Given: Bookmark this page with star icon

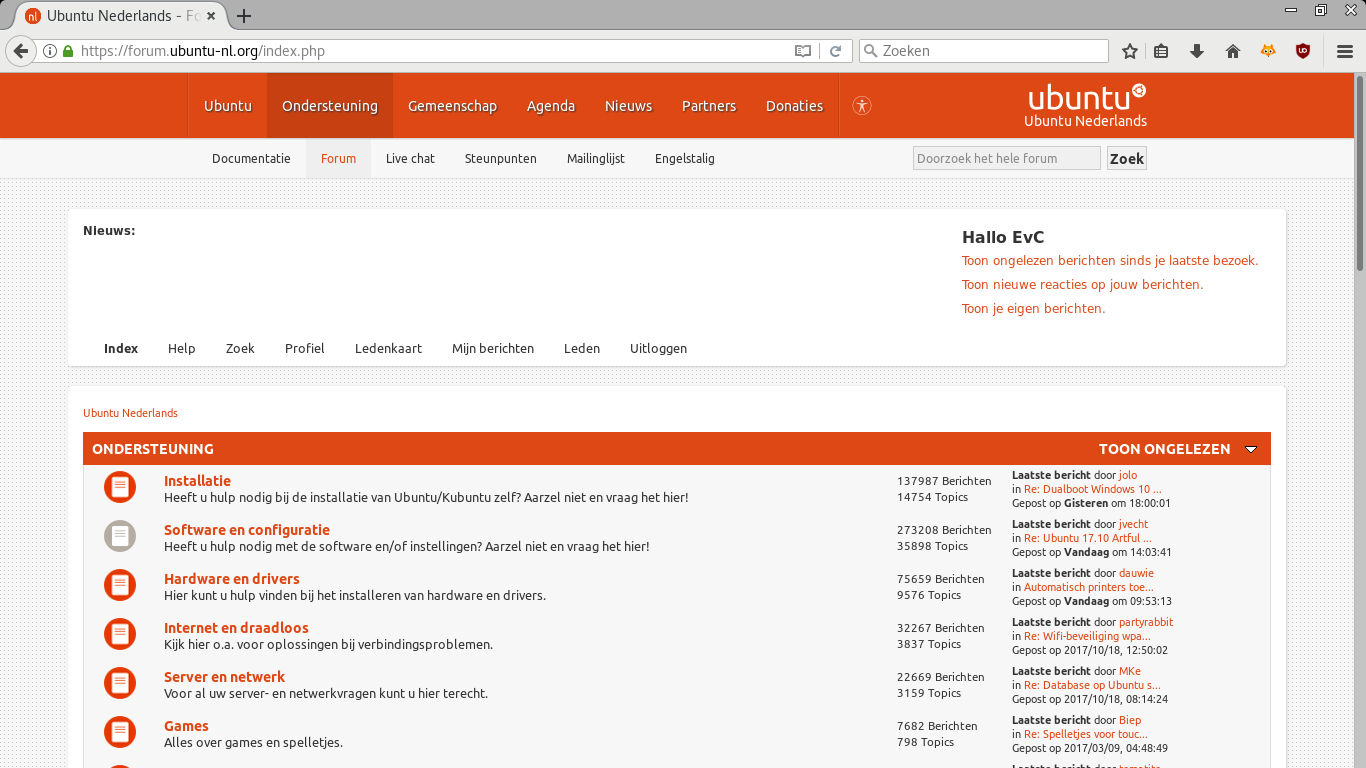Looking at the screenshot, I should [1130, 51].
